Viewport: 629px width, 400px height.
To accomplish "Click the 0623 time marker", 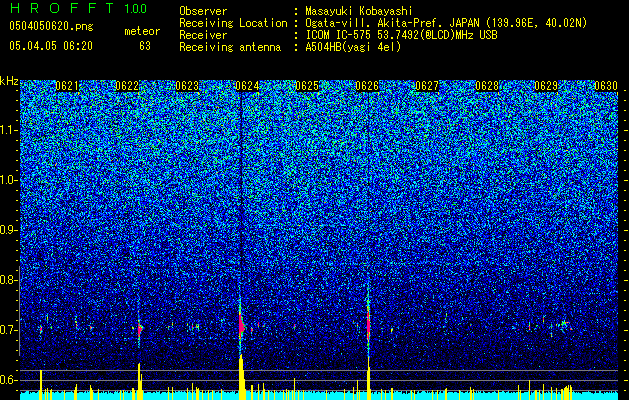I will (x=187, y=86).
